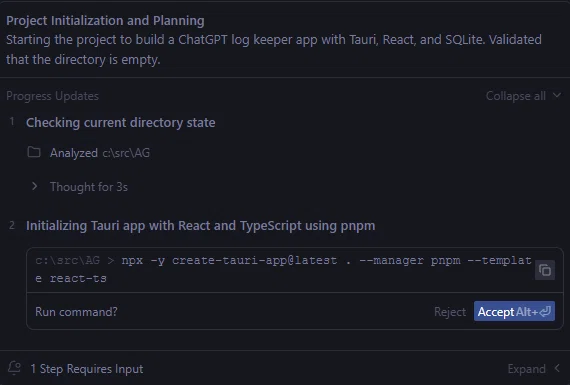Select 'Checking current directory state' step
570x385 pixels.
pyautogui.click(x=120, y=123)
